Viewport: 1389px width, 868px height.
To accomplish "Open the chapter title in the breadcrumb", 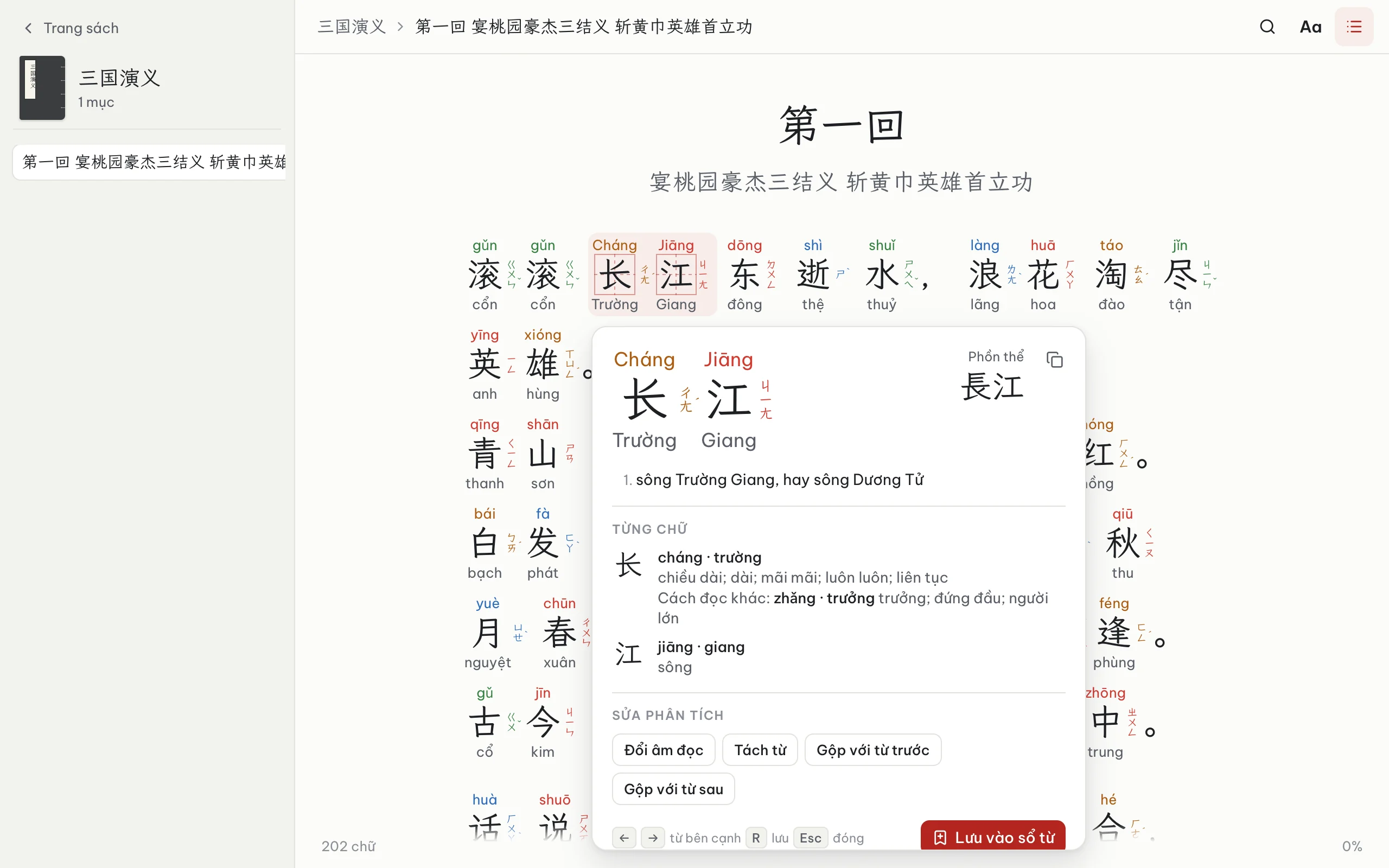I will click(x=584, y=27).
